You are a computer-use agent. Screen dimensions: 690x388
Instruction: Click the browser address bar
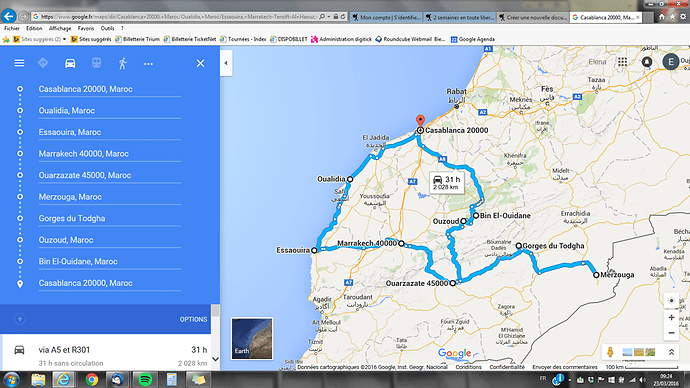pos(179,17)
